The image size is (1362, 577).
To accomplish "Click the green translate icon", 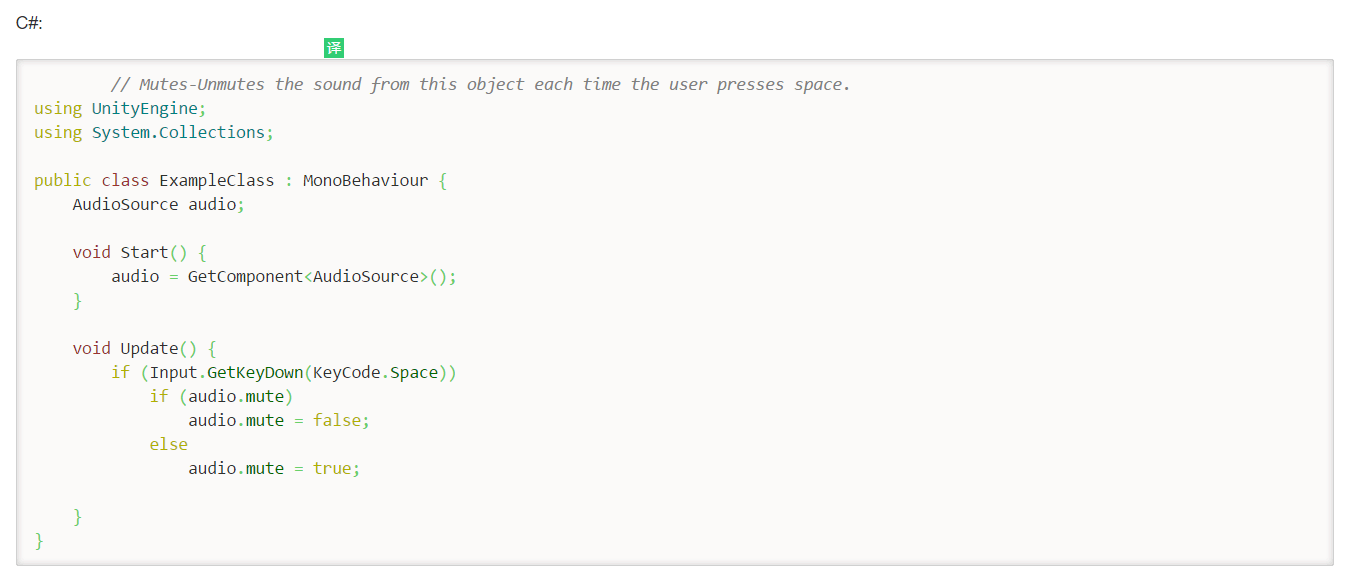I will (334, 48).
